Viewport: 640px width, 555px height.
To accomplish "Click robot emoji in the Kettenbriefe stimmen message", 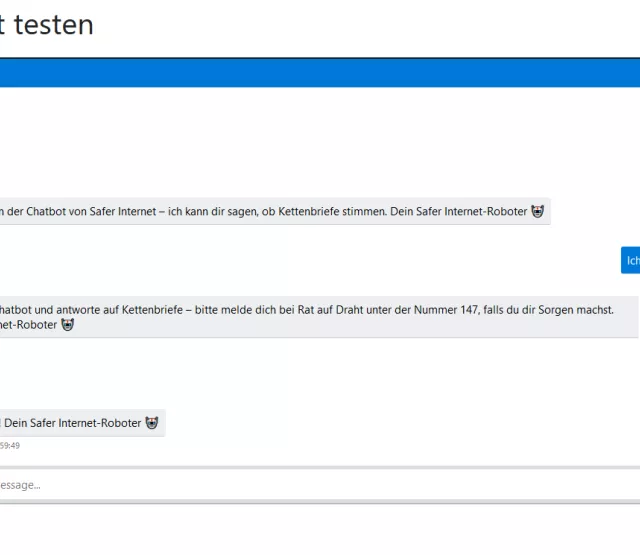I will [539, 211].
